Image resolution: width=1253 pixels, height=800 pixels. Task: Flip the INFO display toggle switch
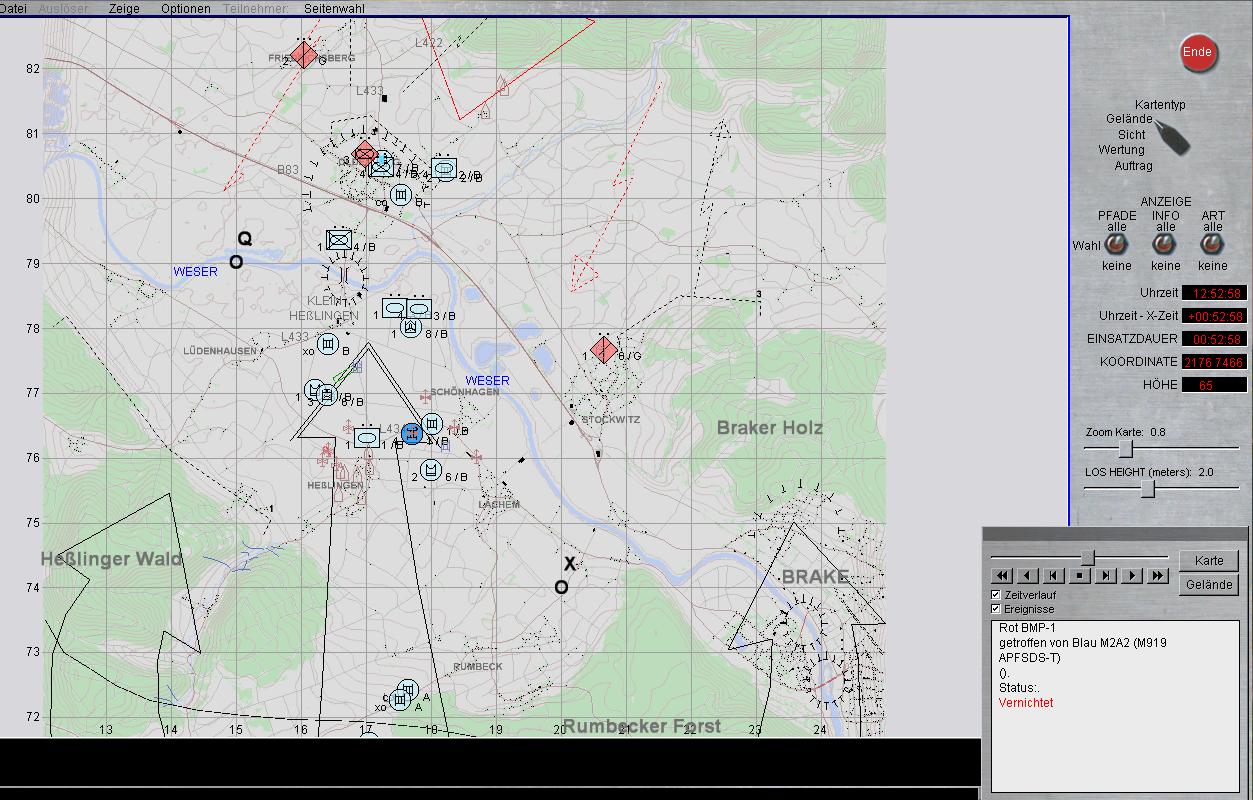pyautogui.click(x=1164, y=244)
